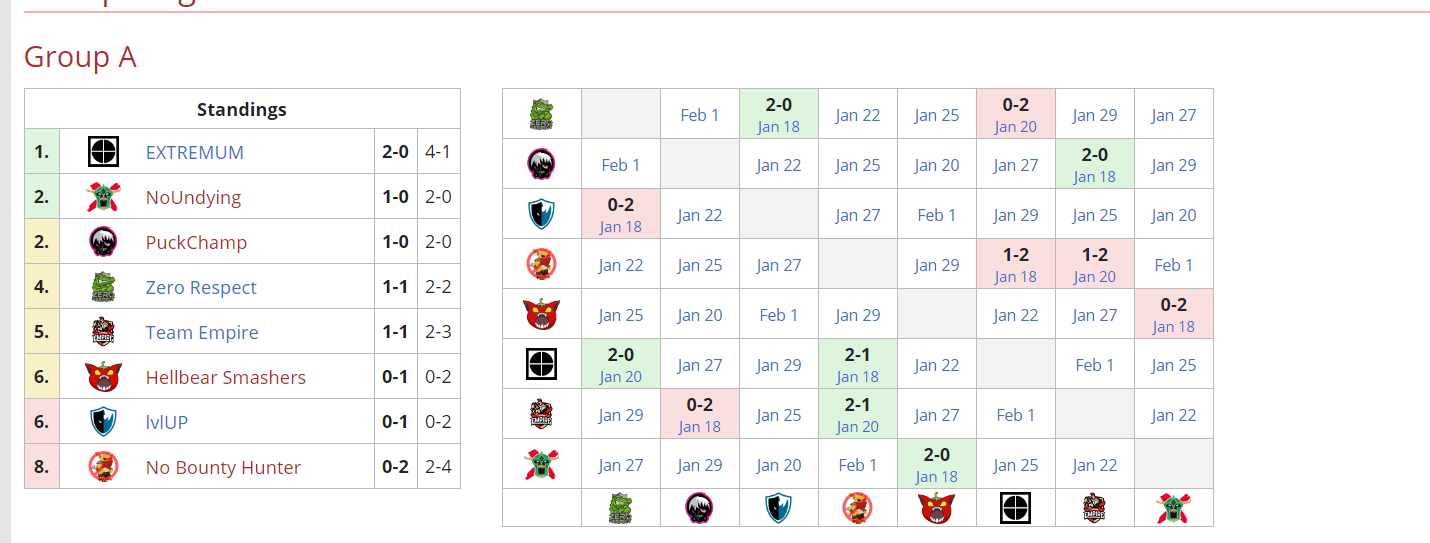Image resolution: width=1430 pixels, height=543 pixels.
Task: Click the Team Empire logo in the Standings table
Action: click(x=103, y=332)
